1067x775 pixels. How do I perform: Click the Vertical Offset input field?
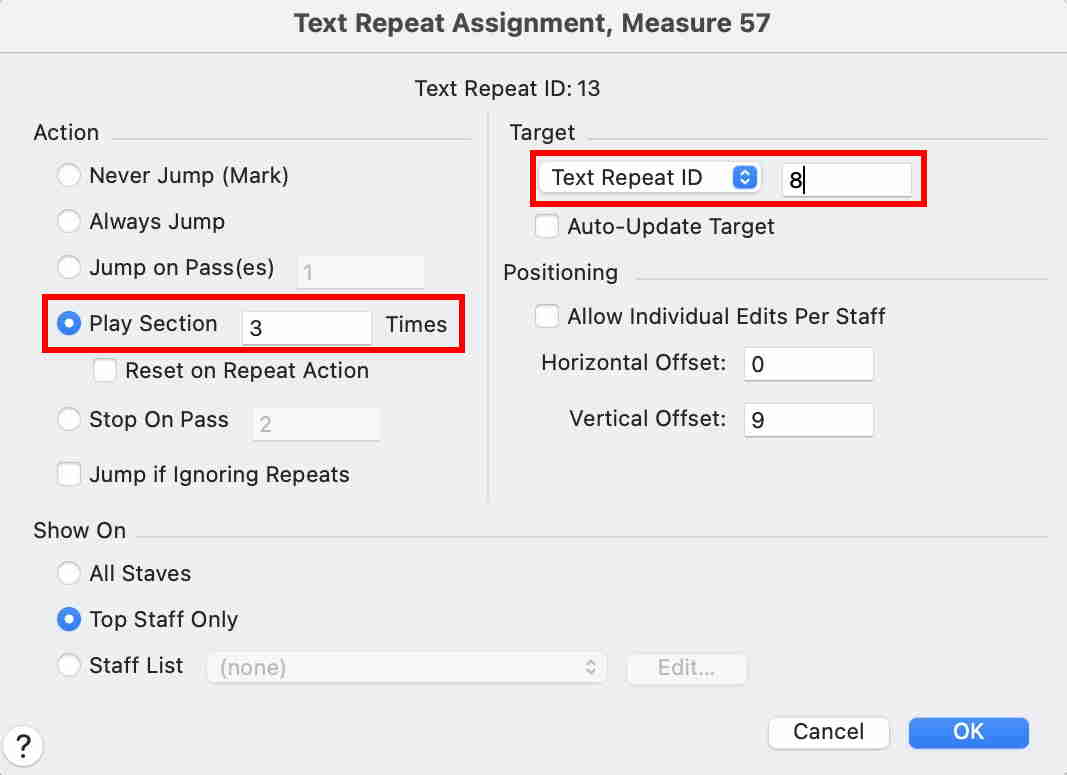pos(808,420)
